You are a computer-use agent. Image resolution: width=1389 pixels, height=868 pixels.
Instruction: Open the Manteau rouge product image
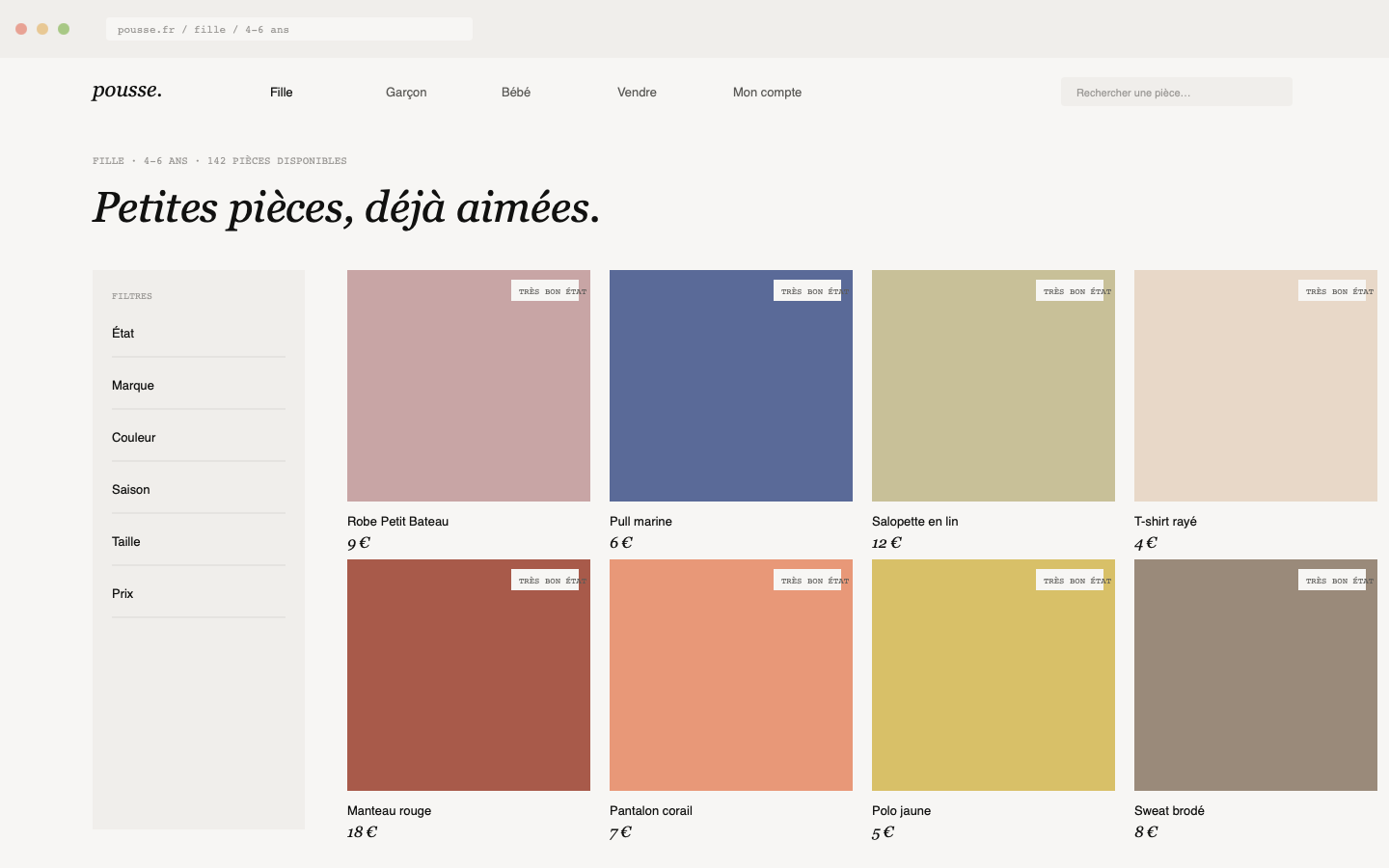pos(469,675)
